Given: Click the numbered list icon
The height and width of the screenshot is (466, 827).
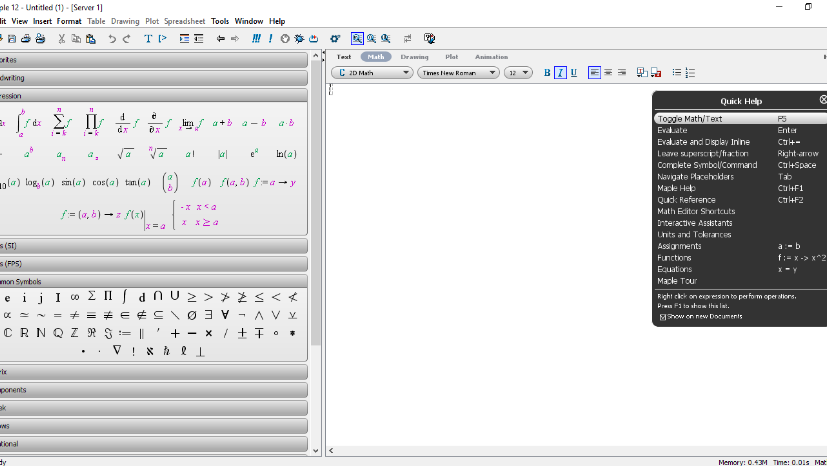Looking at the screenshot, I should (690, 73).
